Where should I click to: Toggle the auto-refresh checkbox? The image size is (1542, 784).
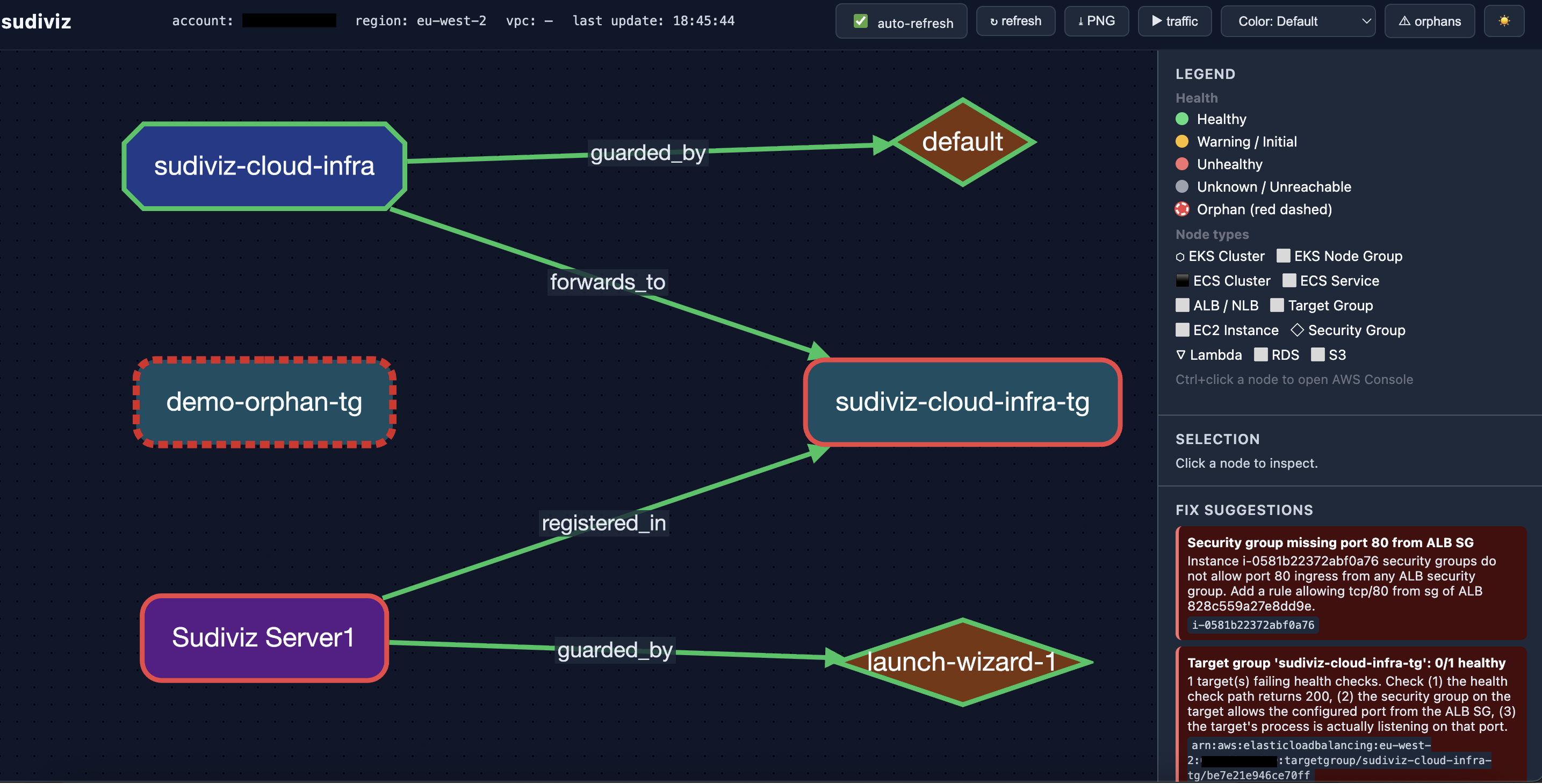coord(860,21)
